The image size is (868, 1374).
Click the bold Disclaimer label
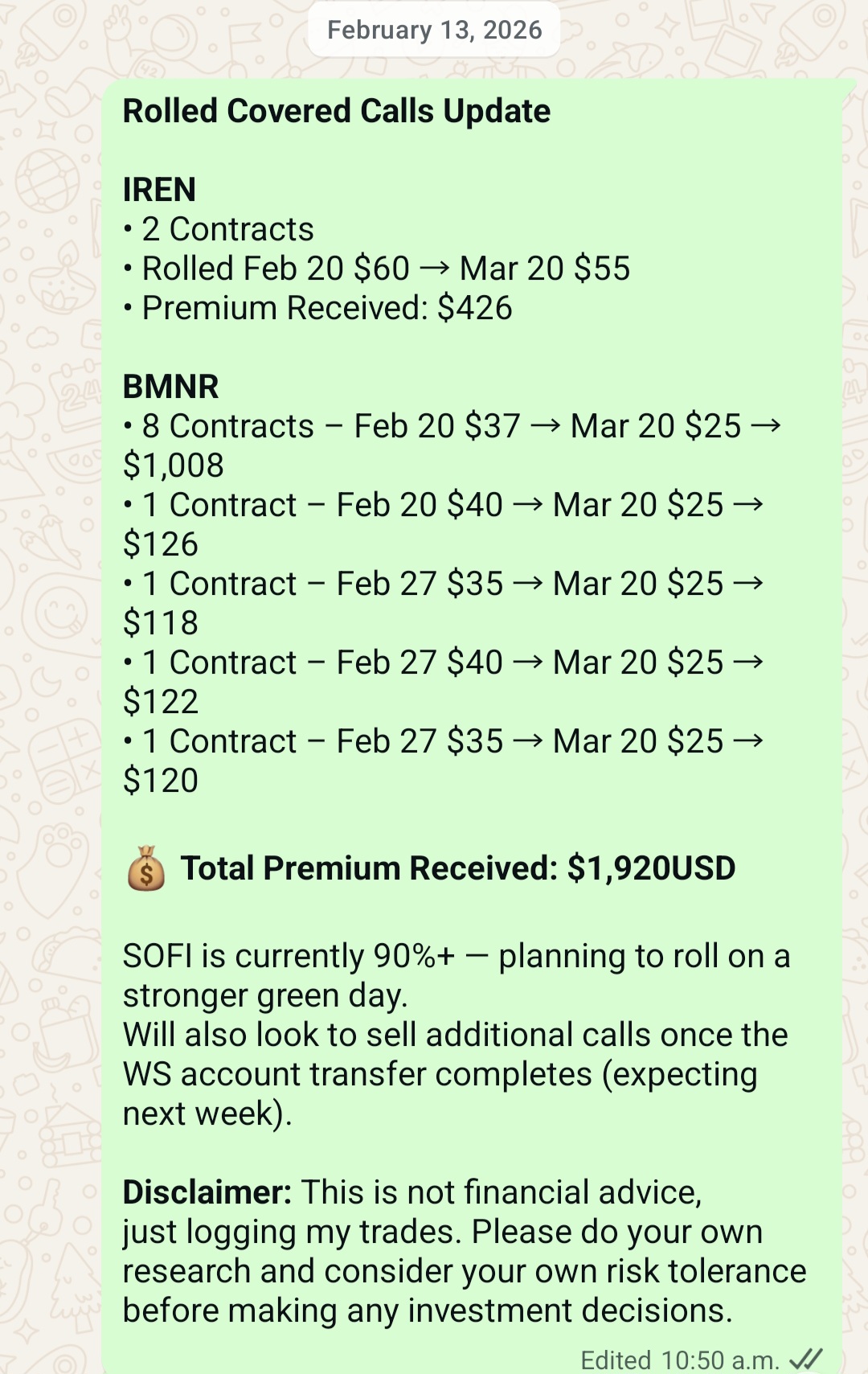pyautogui.click(x=207, y=1192)
